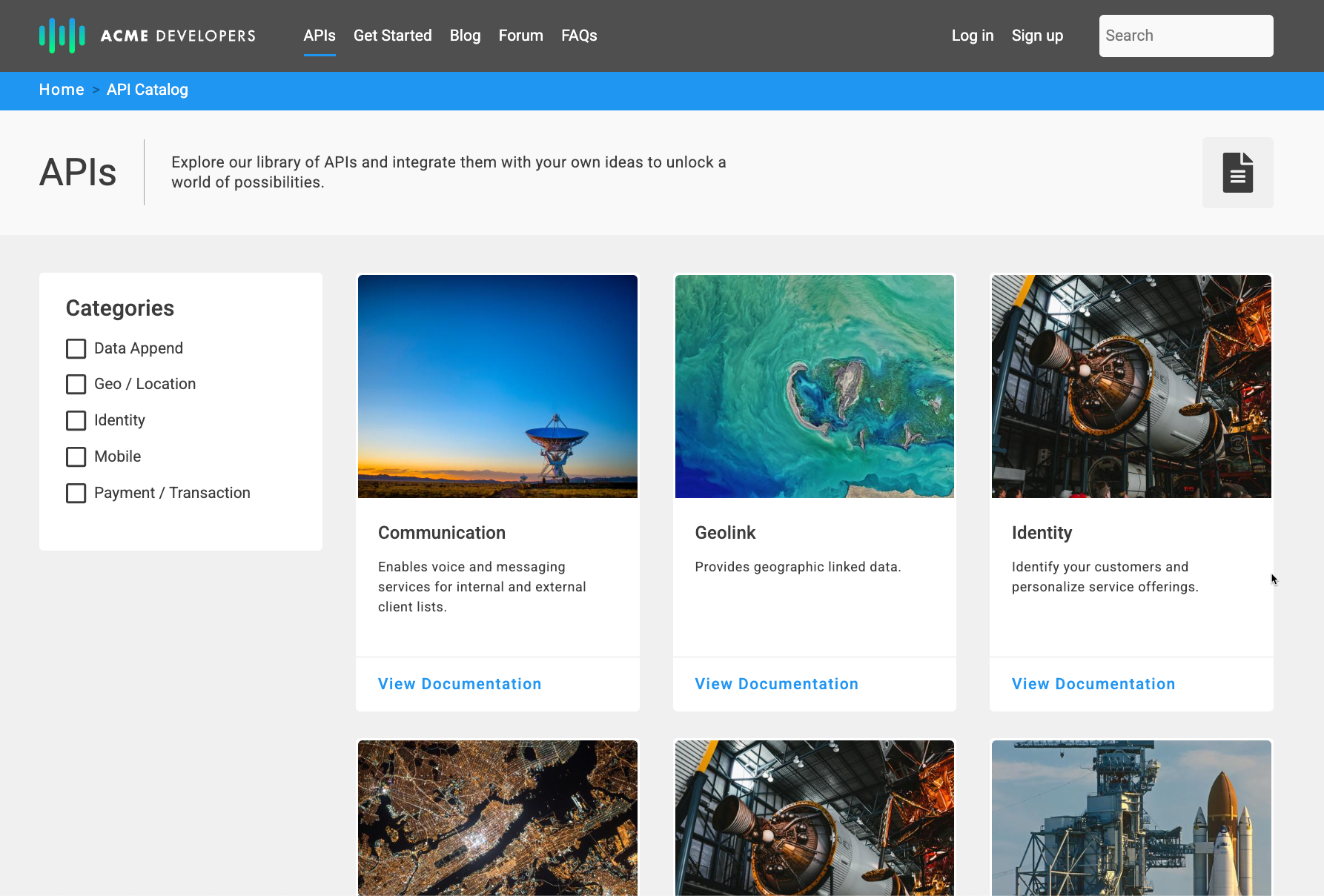Select the Mobile category checkbox
Screen dimensions: 1324x896
pos(76,457)
